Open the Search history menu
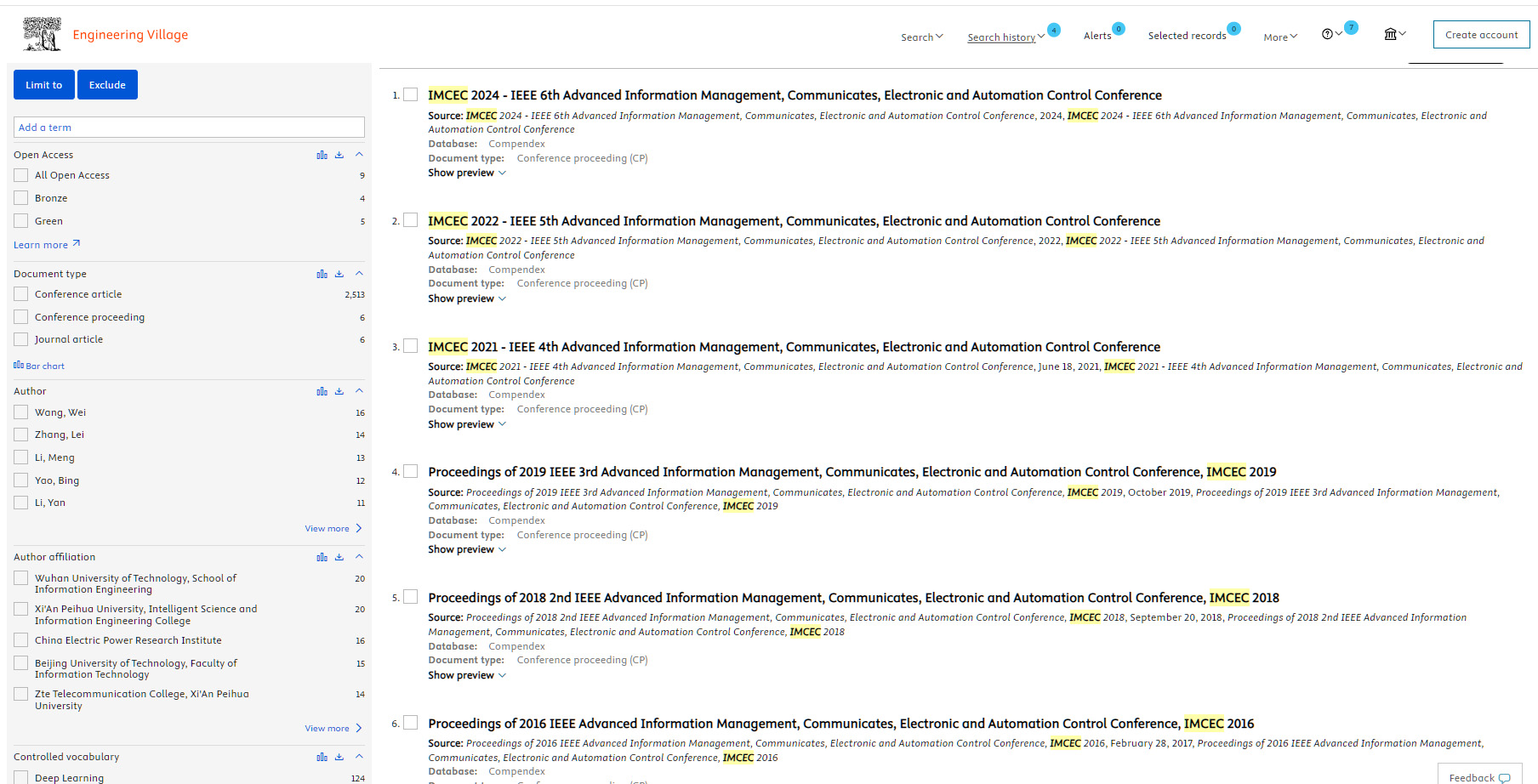Image resolution: width=1538 pixels, height=784 pixels. pos(1005,37)
